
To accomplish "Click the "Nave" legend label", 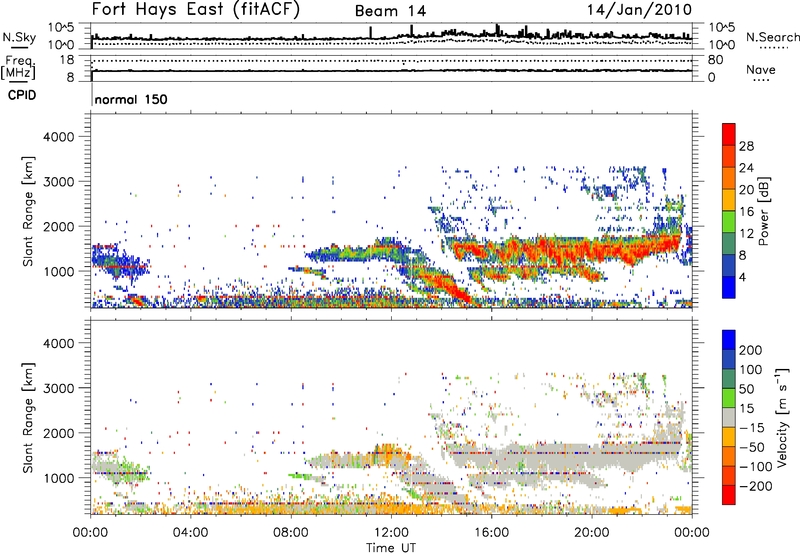I will (761, 69).
